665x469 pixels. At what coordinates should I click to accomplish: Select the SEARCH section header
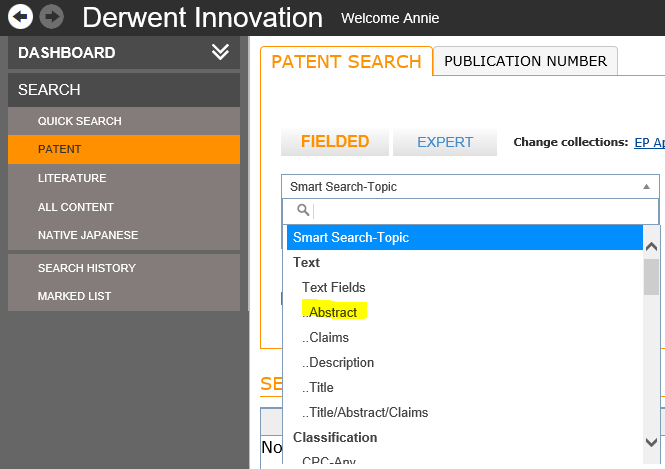124,90
